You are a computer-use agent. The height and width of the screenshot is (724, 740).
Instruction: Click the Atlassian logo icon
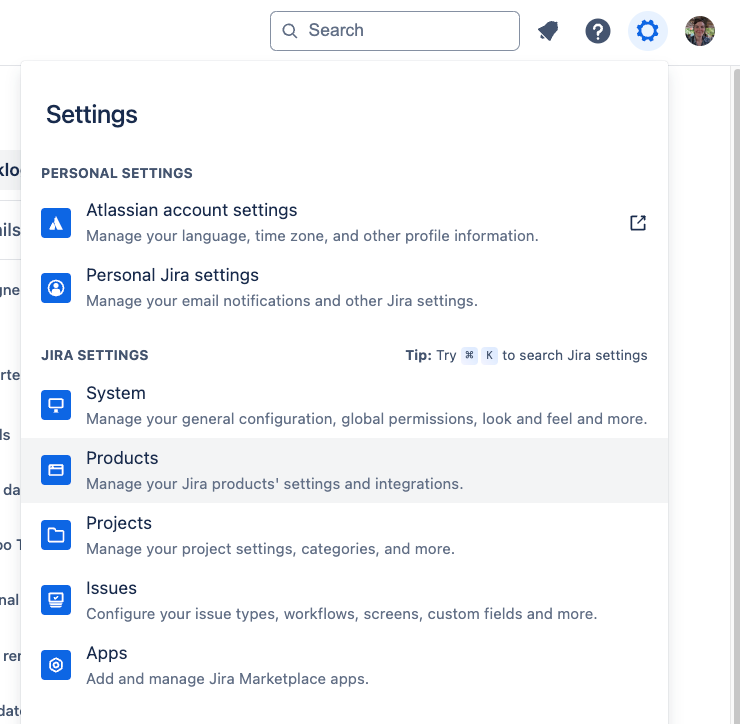56,223
